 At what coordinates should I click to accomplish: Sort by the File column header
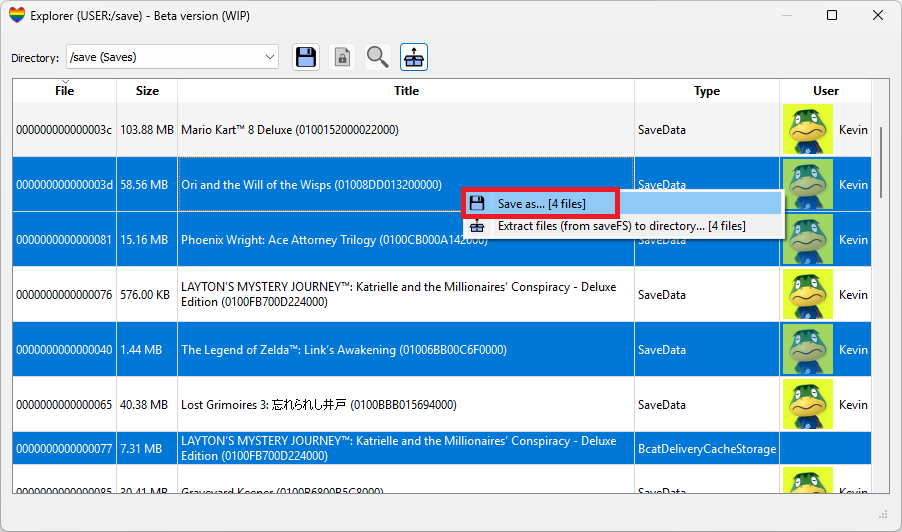tap(64, 91)
